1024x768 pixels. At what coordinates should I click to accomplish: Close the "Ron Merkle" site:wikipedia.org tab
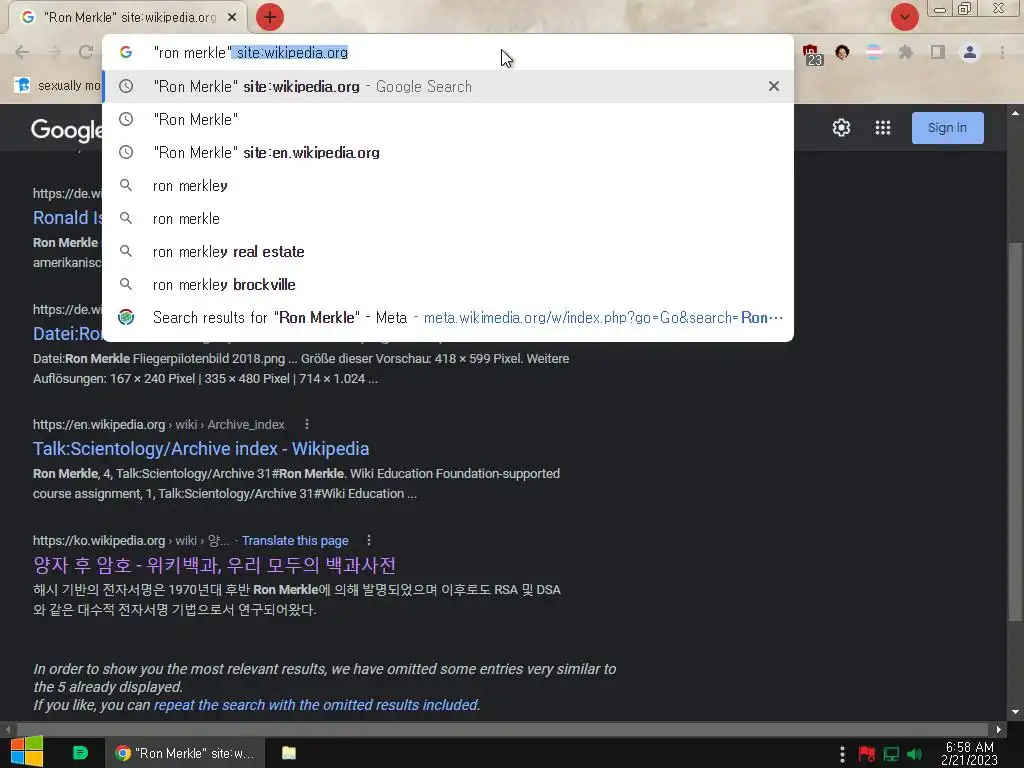tap(232, 17)
